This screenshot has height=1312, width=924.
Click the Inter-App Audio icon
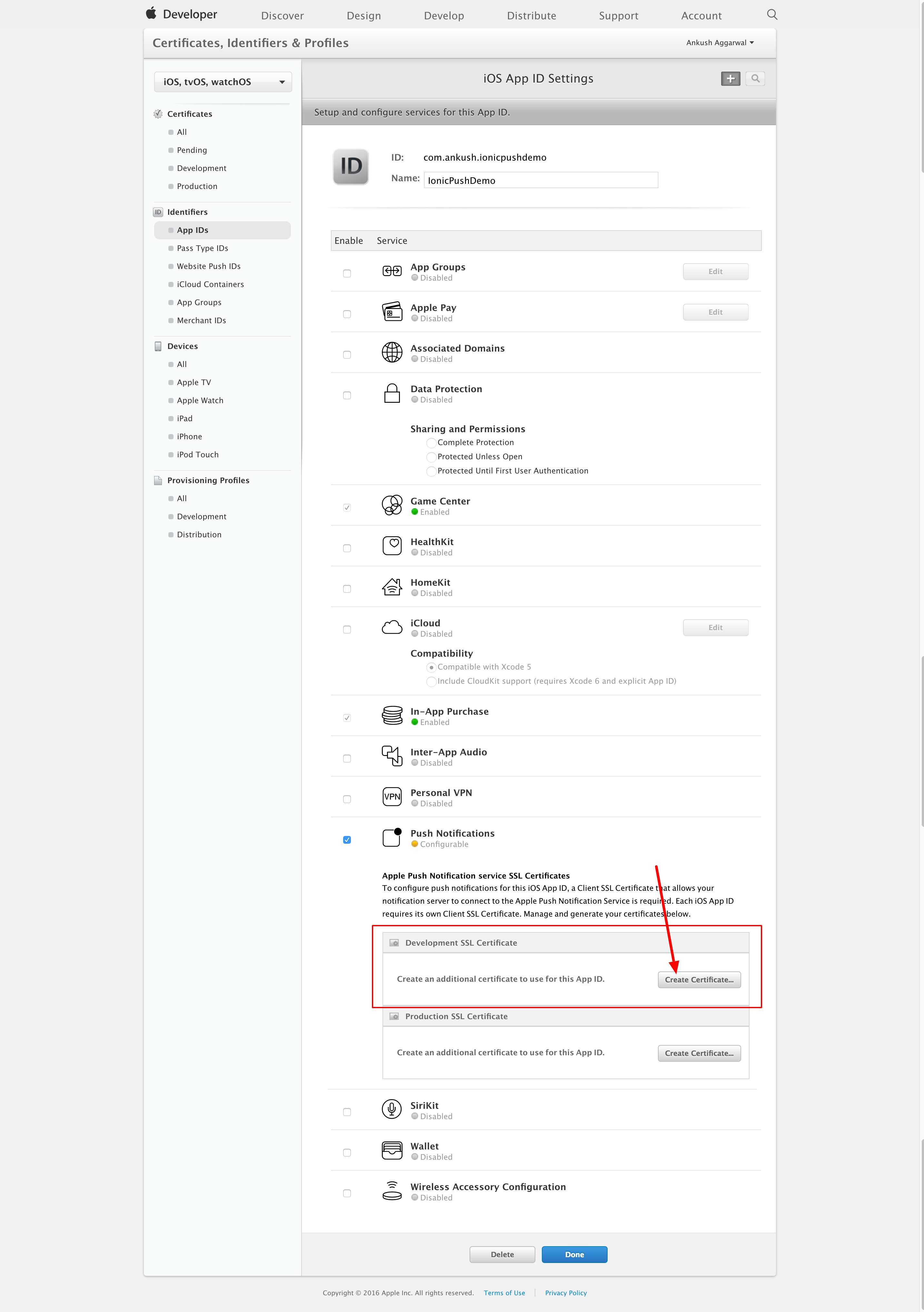tap(392, 756)
